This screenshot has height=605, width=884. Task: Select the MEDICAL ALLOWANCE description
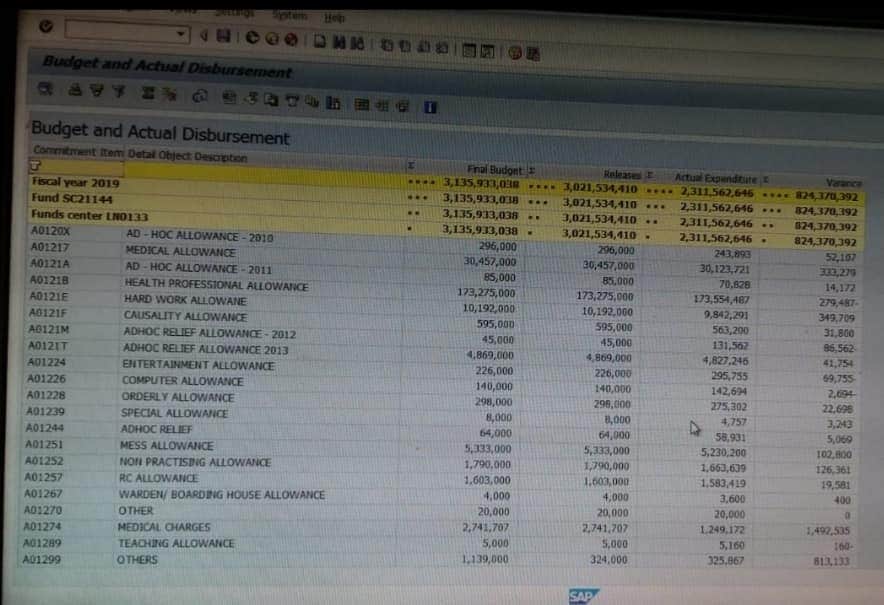[180, 251]
